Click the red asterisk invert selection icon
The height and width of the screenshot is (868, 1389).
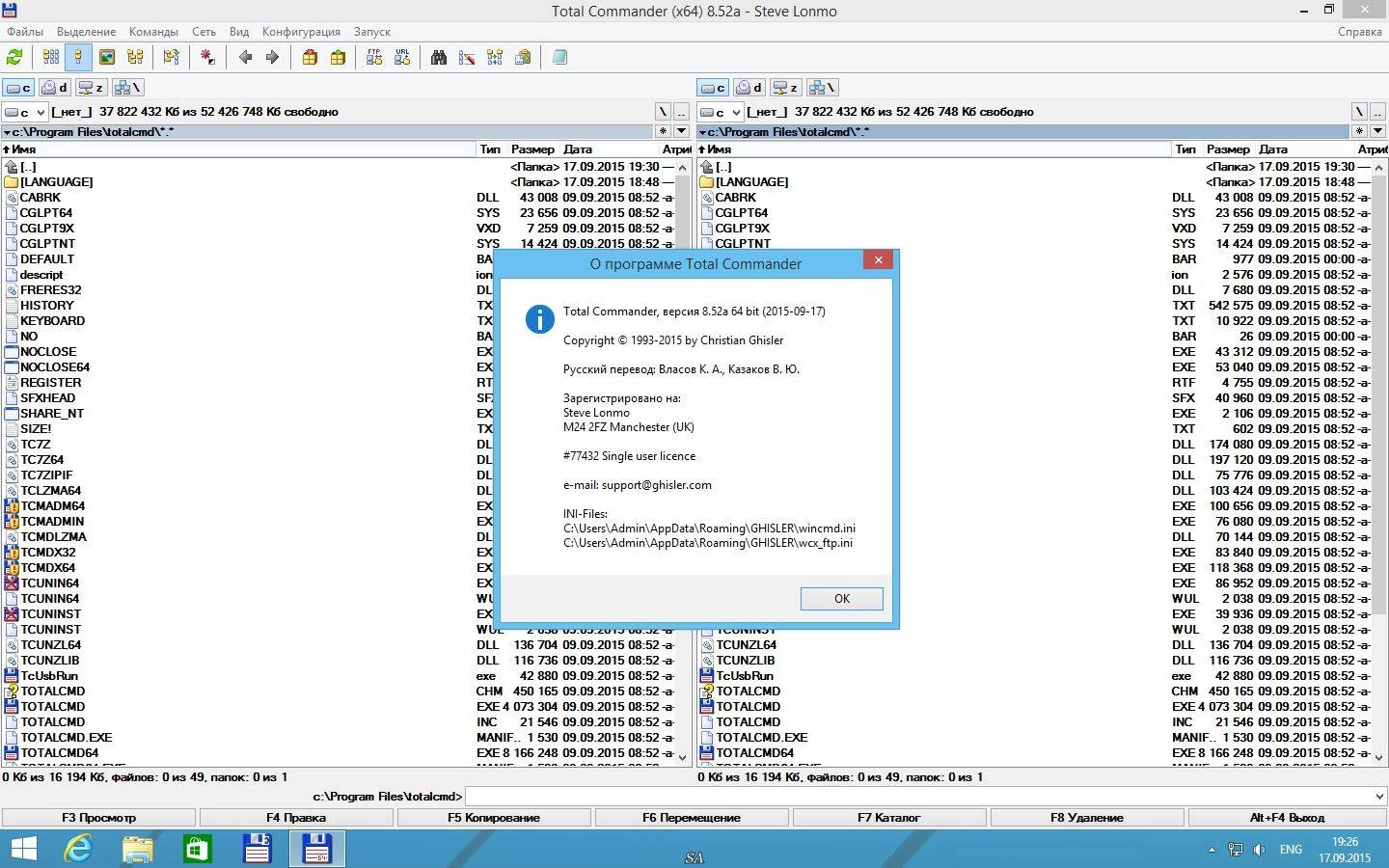207,58
